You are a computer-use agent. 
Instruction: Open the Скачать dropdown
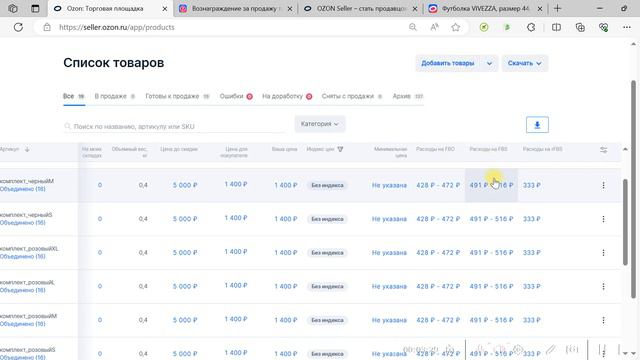[x=524, y=63]
